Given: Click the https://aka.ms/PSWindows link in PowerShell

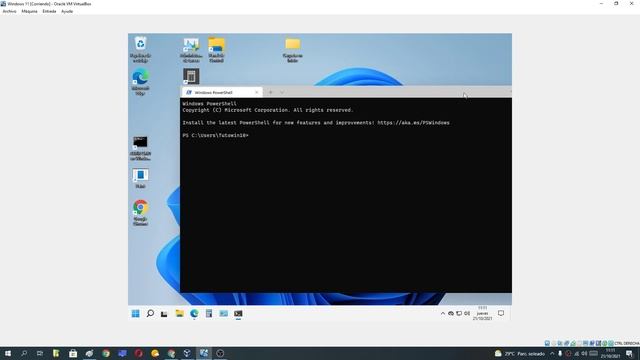Looking at the screenshot, I should [x=413, y=123].
